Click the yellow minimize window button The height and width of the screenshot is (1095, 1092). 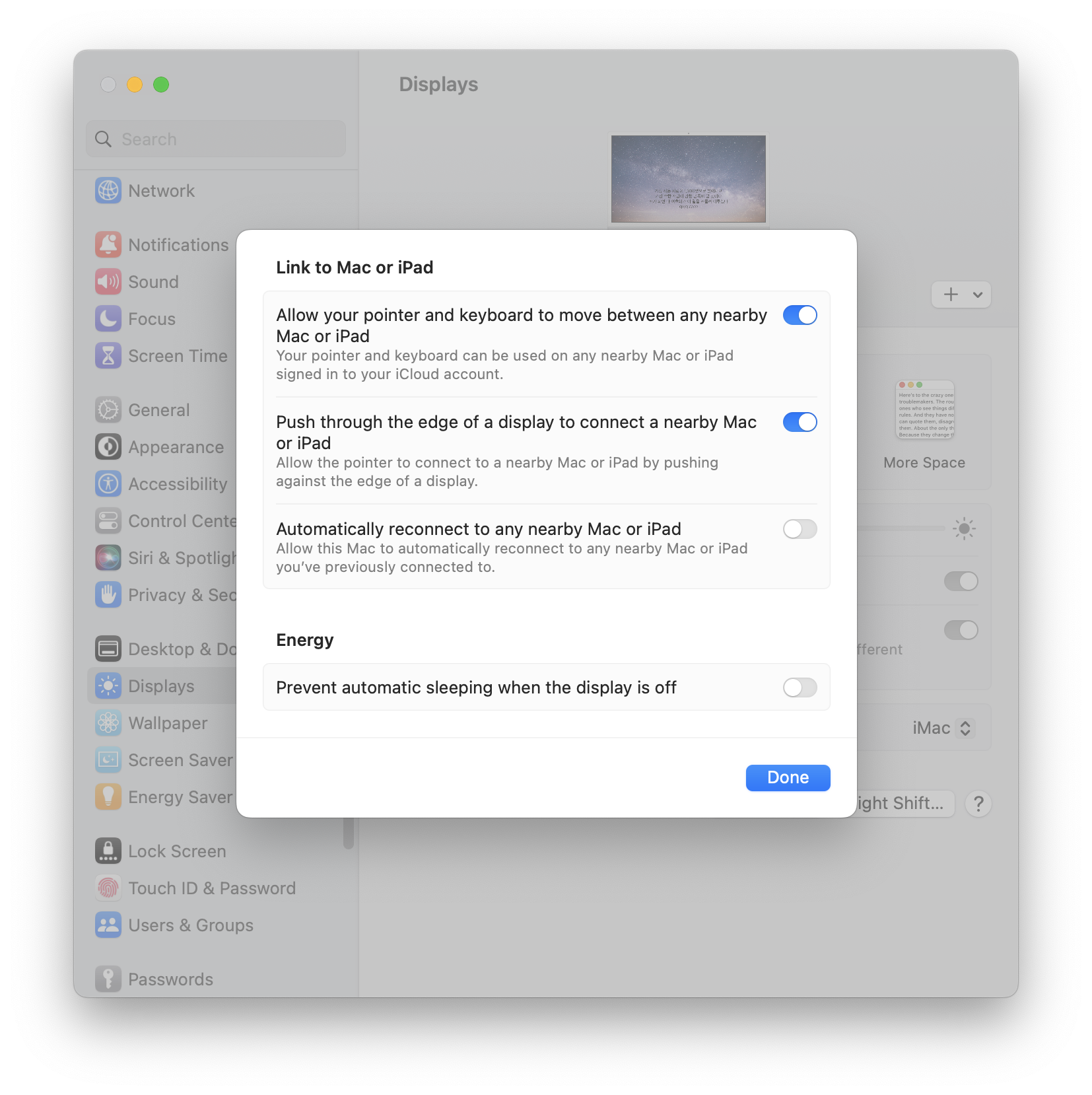tap(135, 85)
